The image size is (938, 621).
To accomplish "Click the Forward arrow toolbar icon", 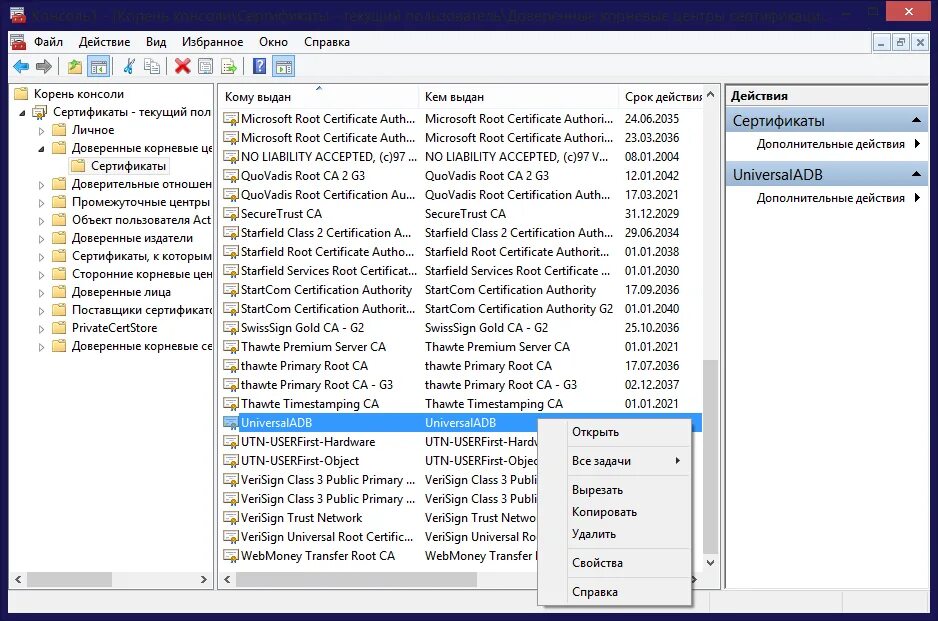I will pyautogui.click(x=44, y=66).
